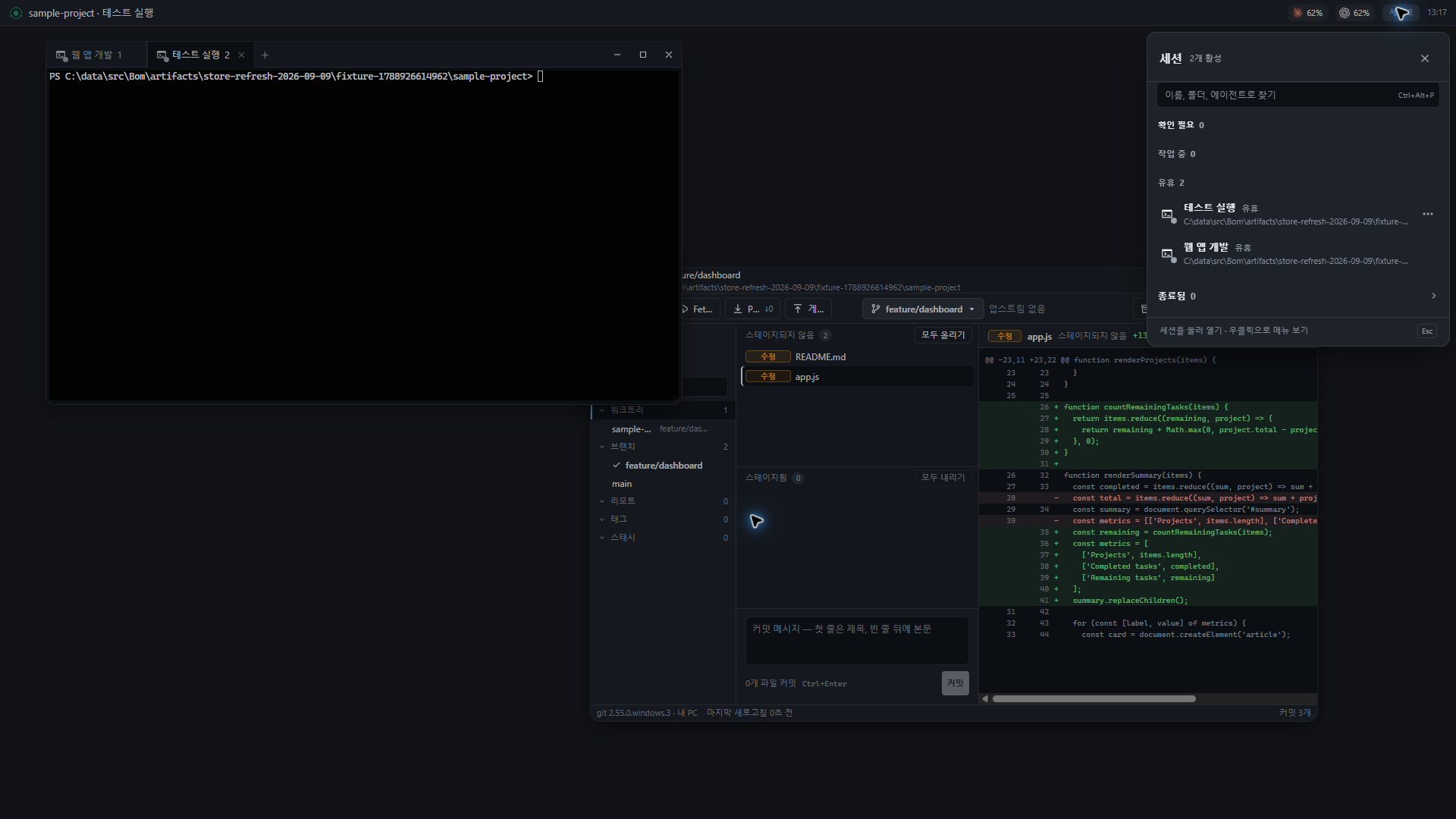The width and height of the screenshot is (1456, 819).
Task: Expand the 태그 tree section
Action: [x=602, y=519]
